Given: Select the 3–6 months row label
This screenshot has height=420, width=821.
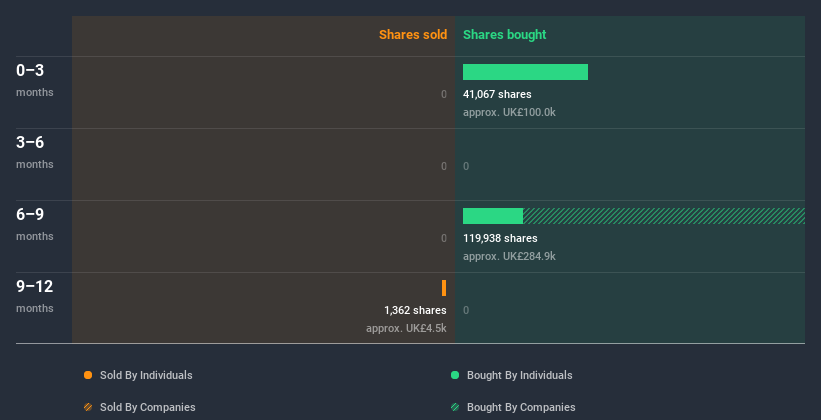Looking at the screenshot, I should tap(35, 152).
